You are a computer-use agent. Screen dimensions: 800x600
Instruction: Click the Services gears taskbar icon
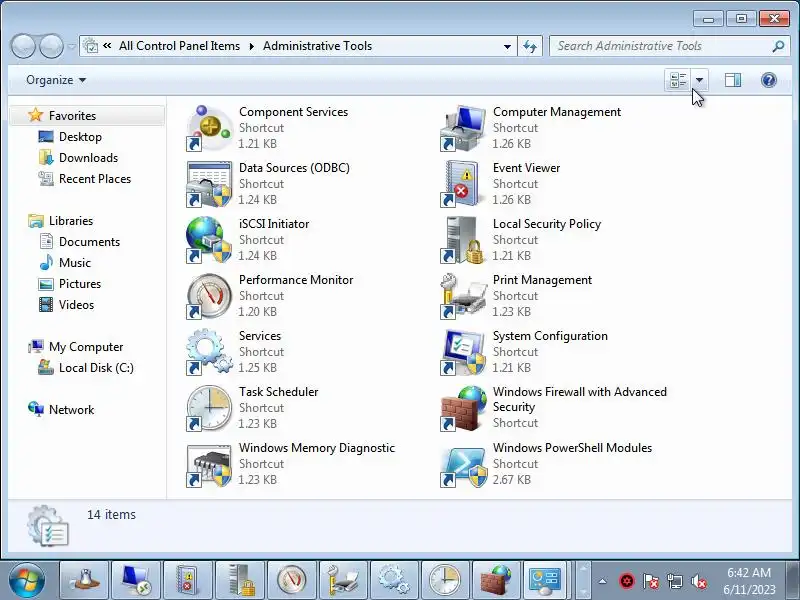point(395,580)
